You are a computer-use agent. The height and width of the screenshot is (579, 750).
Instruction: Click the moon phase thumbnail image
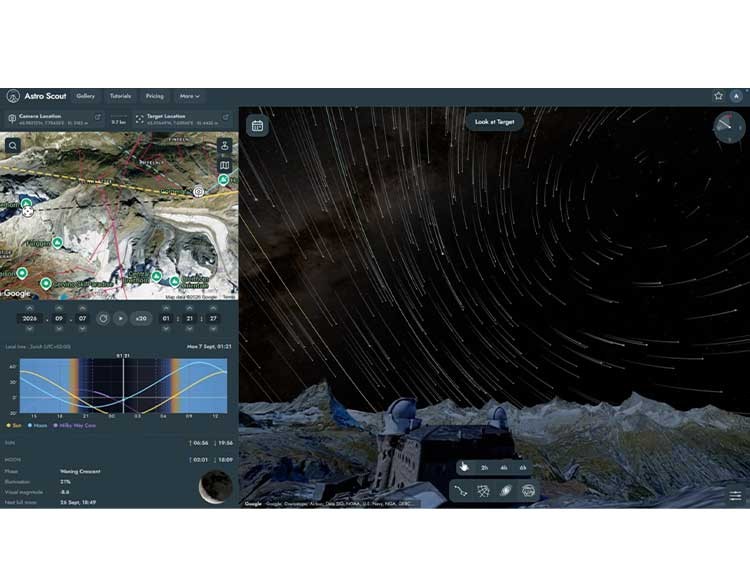point(216,487)
